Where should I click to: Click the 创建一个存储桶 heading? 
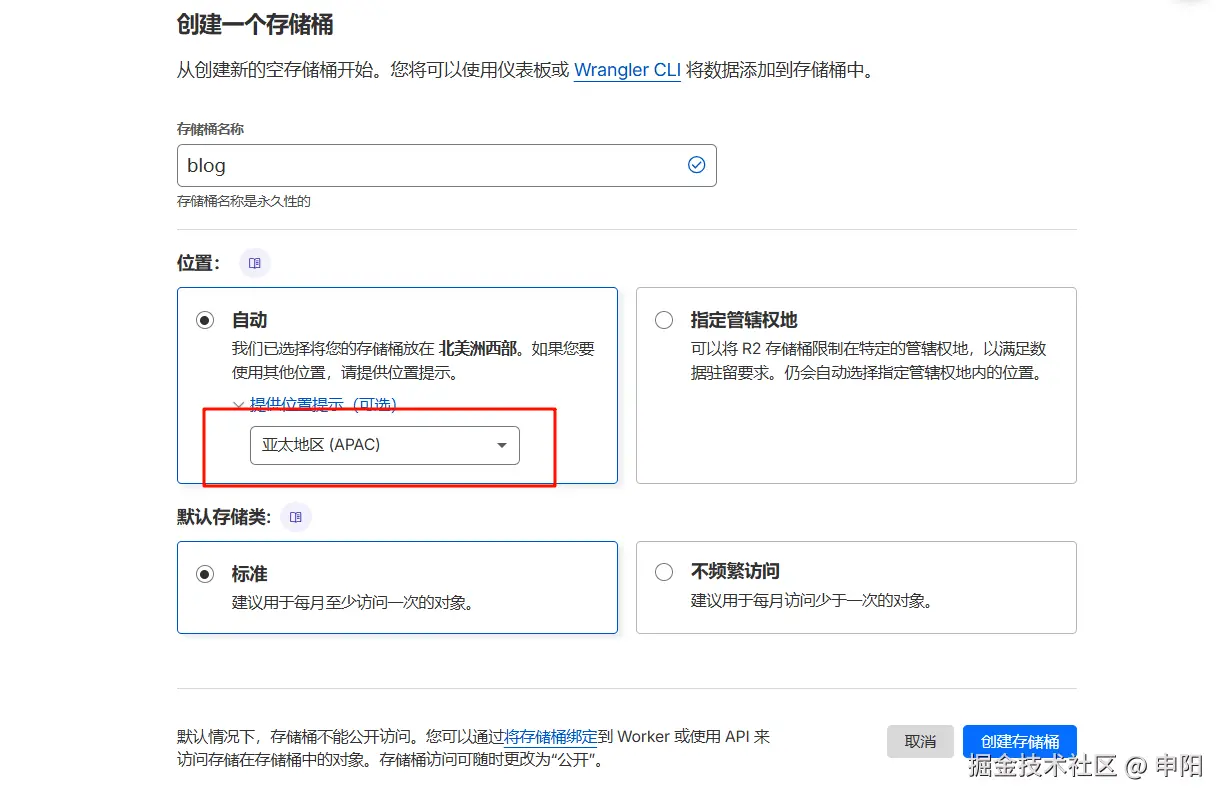(255, 23)
